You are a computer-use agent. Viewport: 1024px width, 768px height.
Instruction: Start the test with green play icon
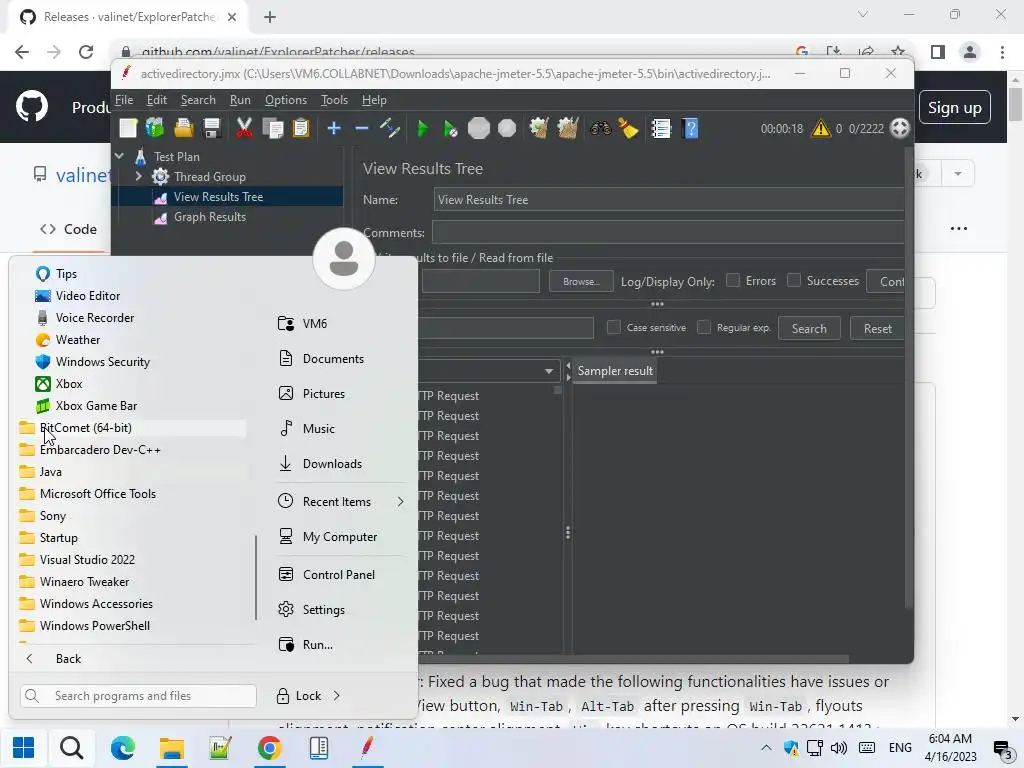pos(423,128)
